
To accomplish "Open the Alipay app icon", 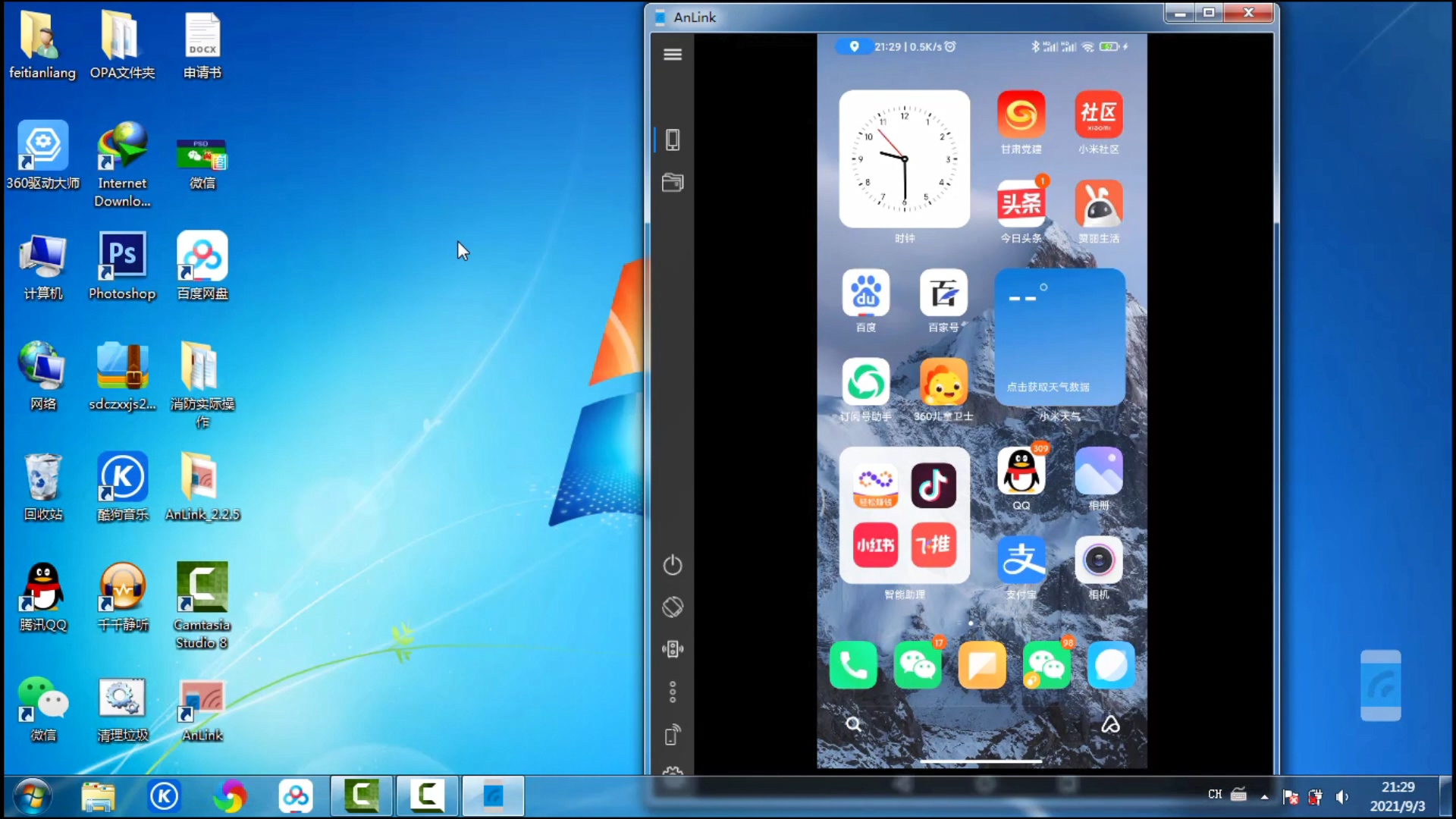I will click(x=1021, y=560).
